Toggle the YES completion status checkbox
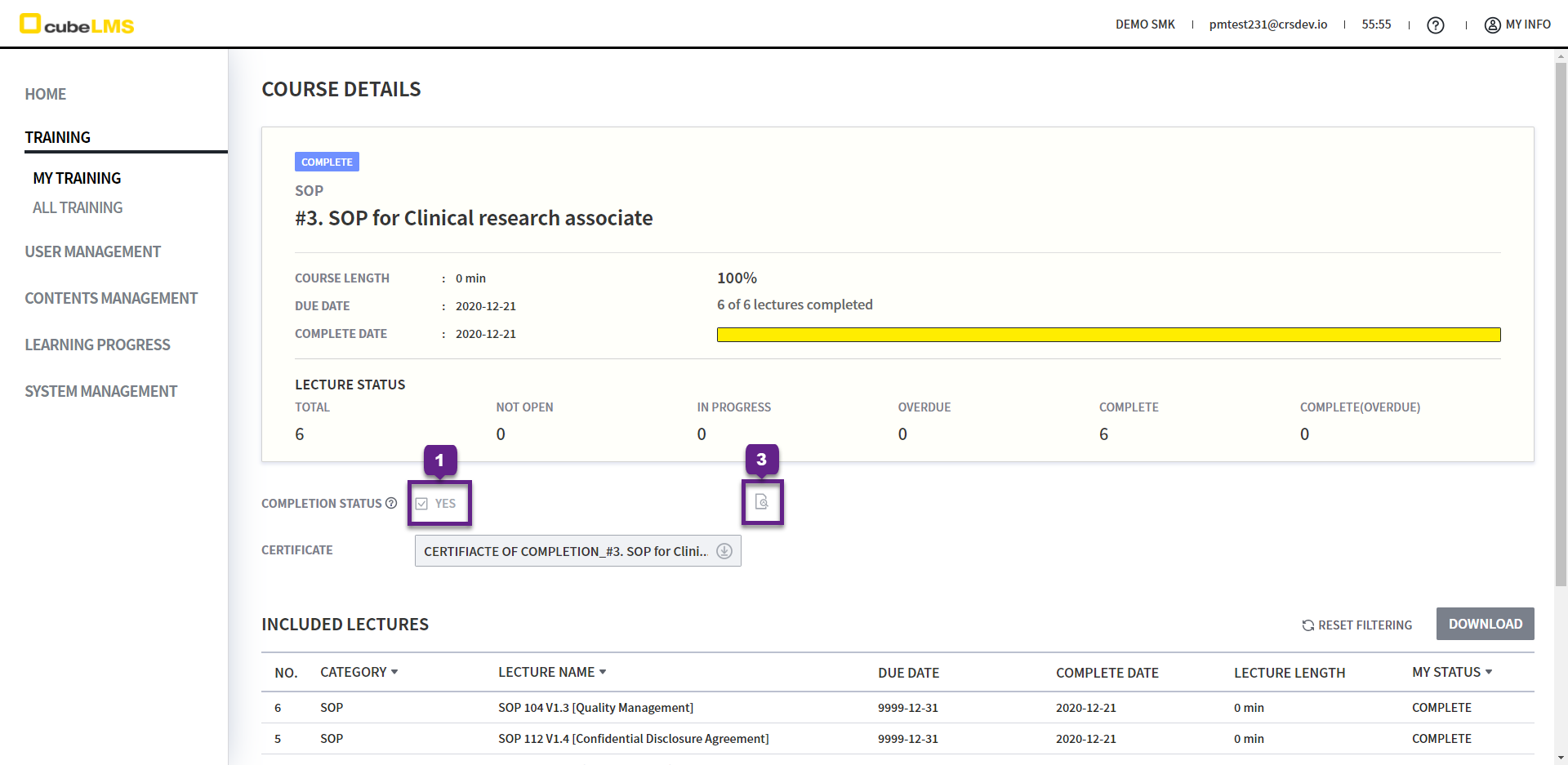The image size is (1568, 765). 422,504
